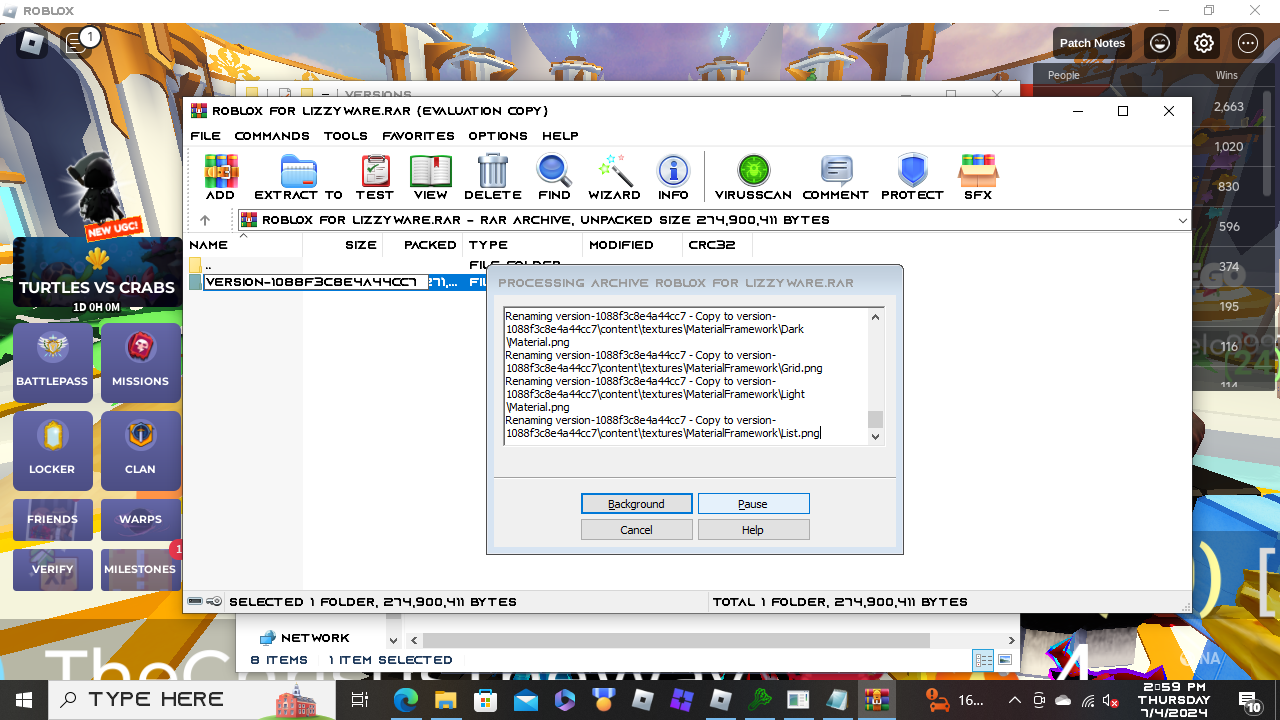Open the Wizard wand icon
This screenshot has height=720, width=1280.
pyautogui.click(x=614, y=177)
